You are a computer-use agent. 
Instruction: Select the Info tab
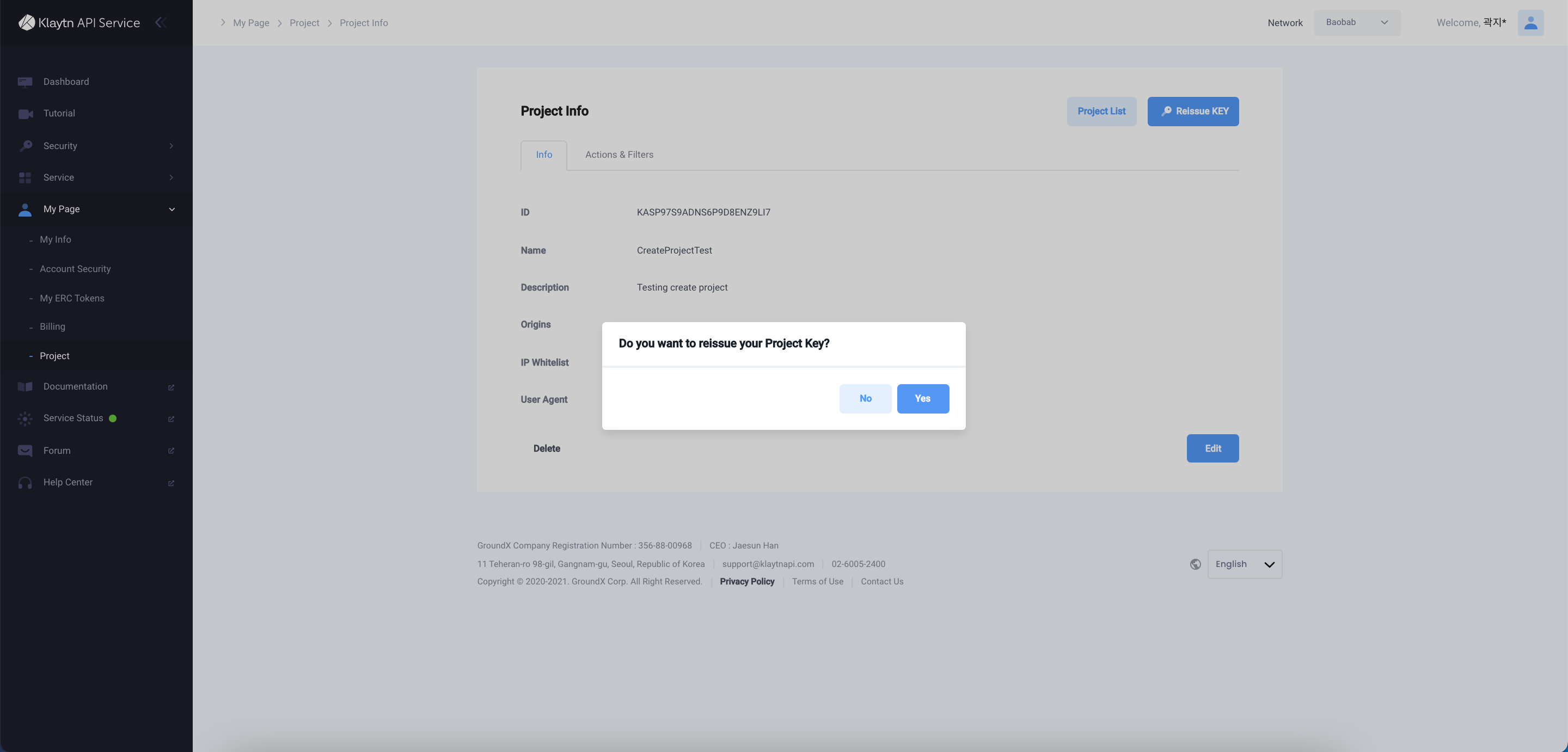tap(544, 155)
